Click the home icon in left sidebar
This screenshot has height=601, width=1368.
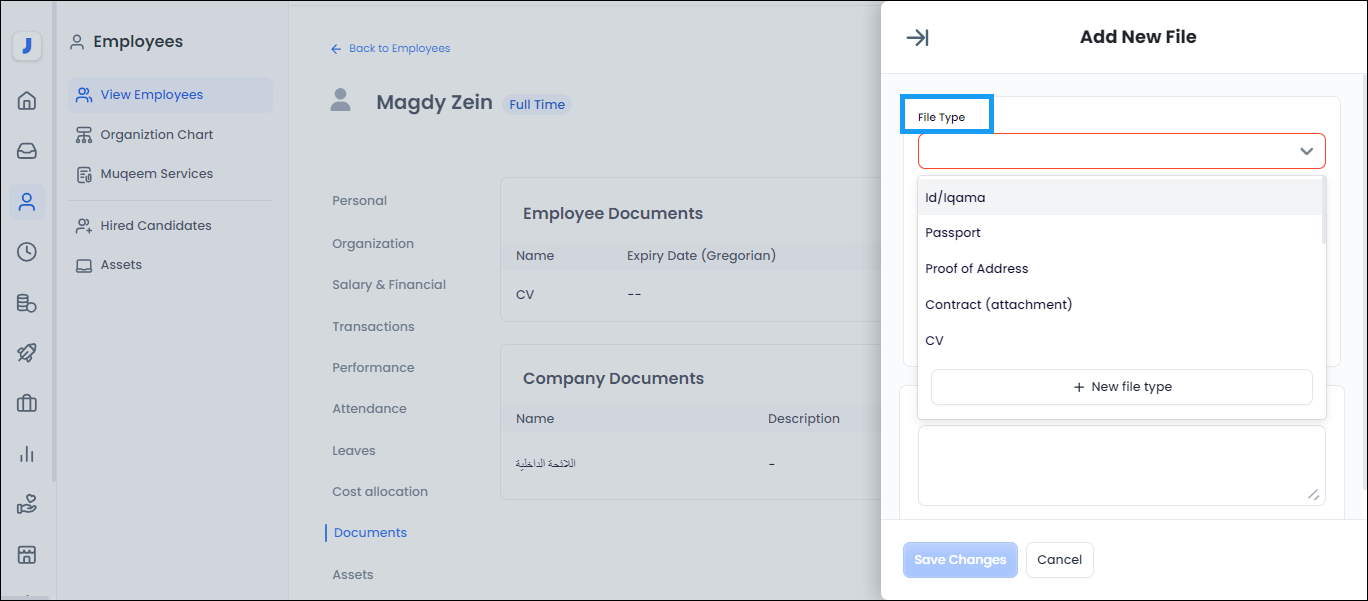coord(27,100)
